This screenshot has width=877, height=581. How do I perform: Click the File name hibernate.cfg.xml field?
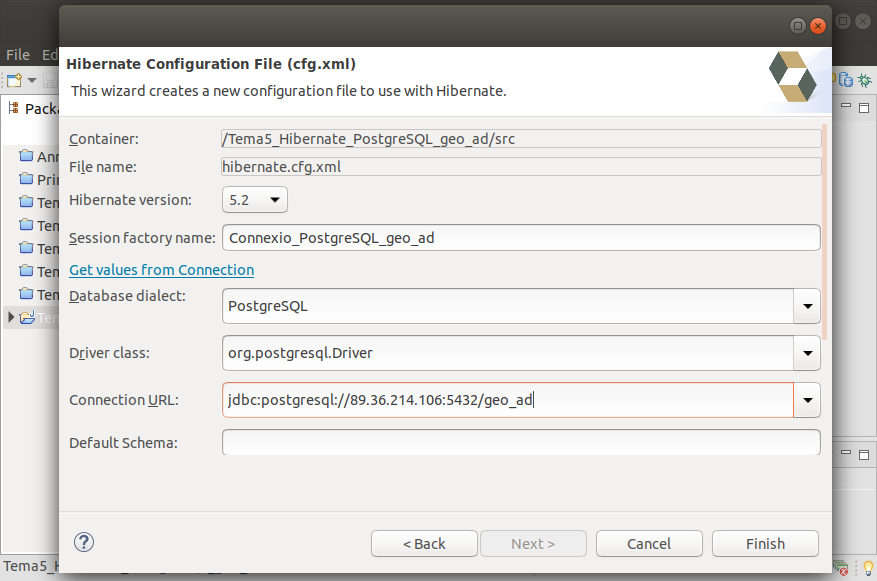pos(521,167)
